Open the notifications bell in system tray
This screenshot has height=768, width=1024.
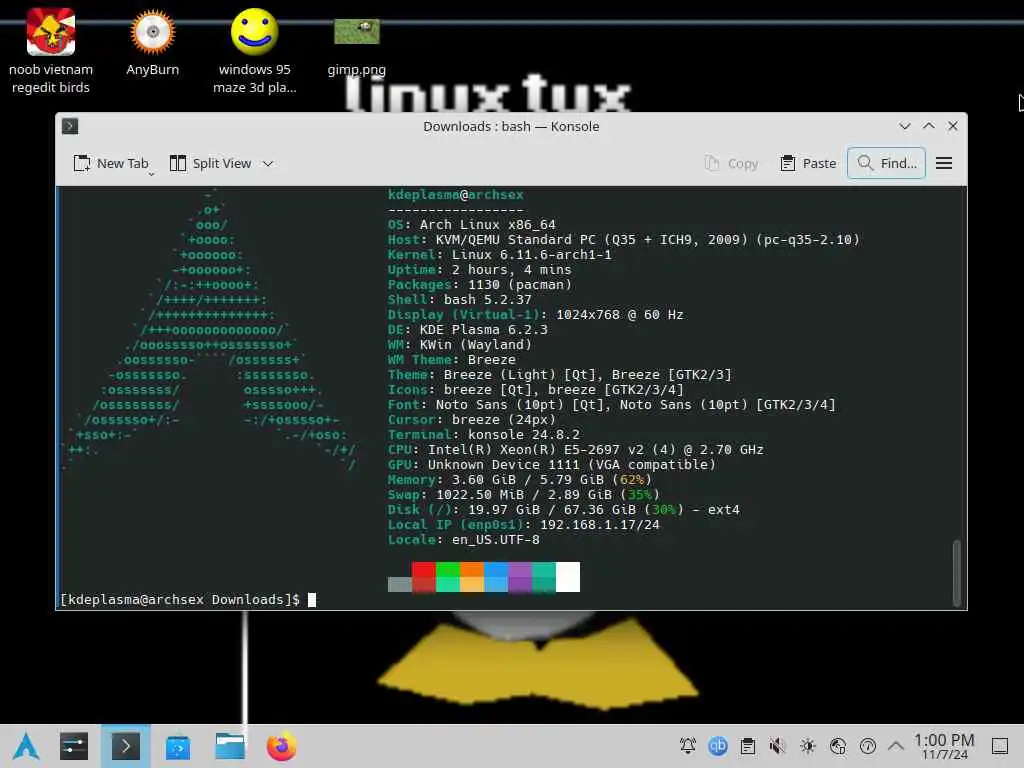click(x=688, y=746)
